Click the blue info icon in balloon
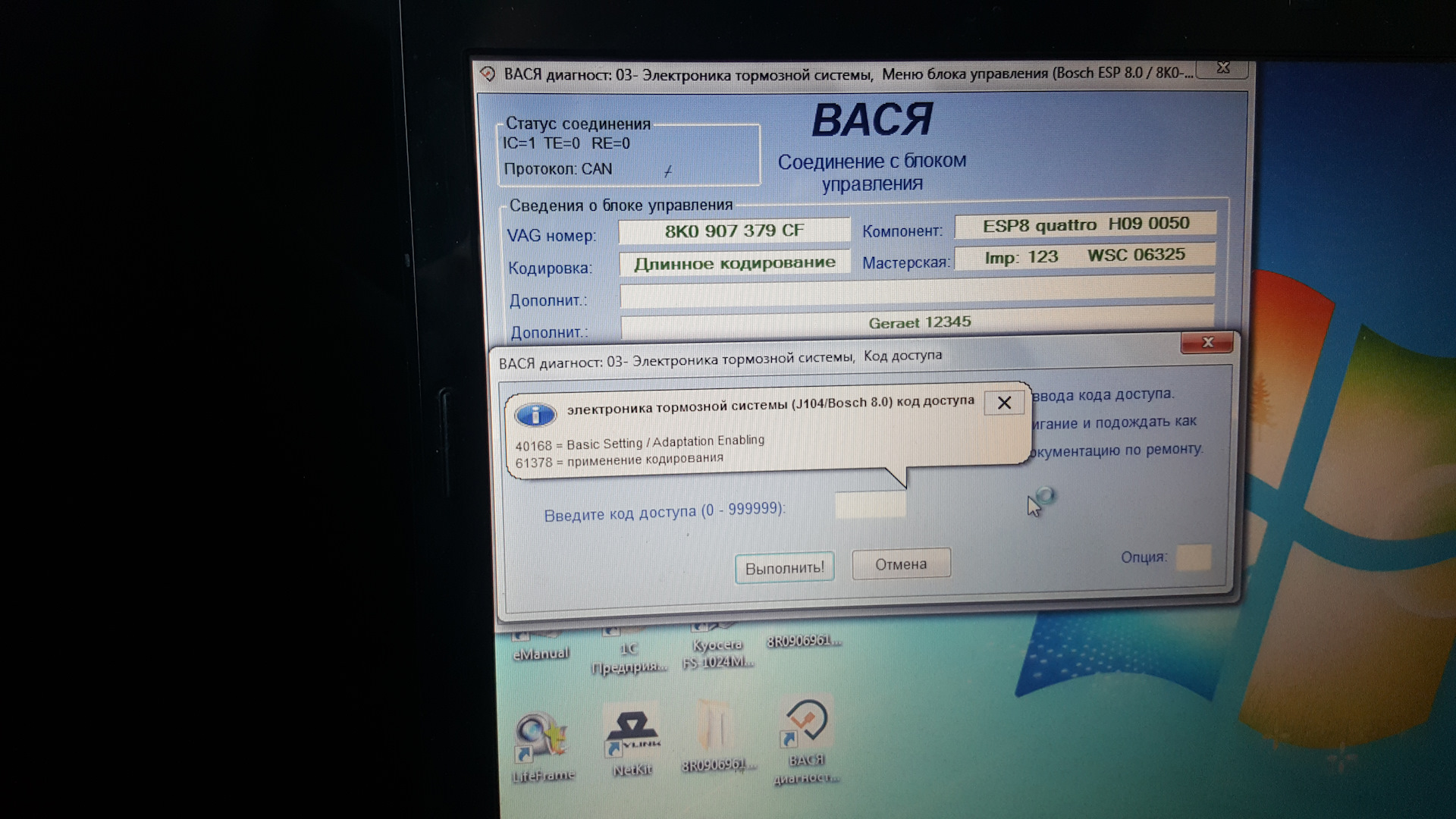 click(535, 415)
